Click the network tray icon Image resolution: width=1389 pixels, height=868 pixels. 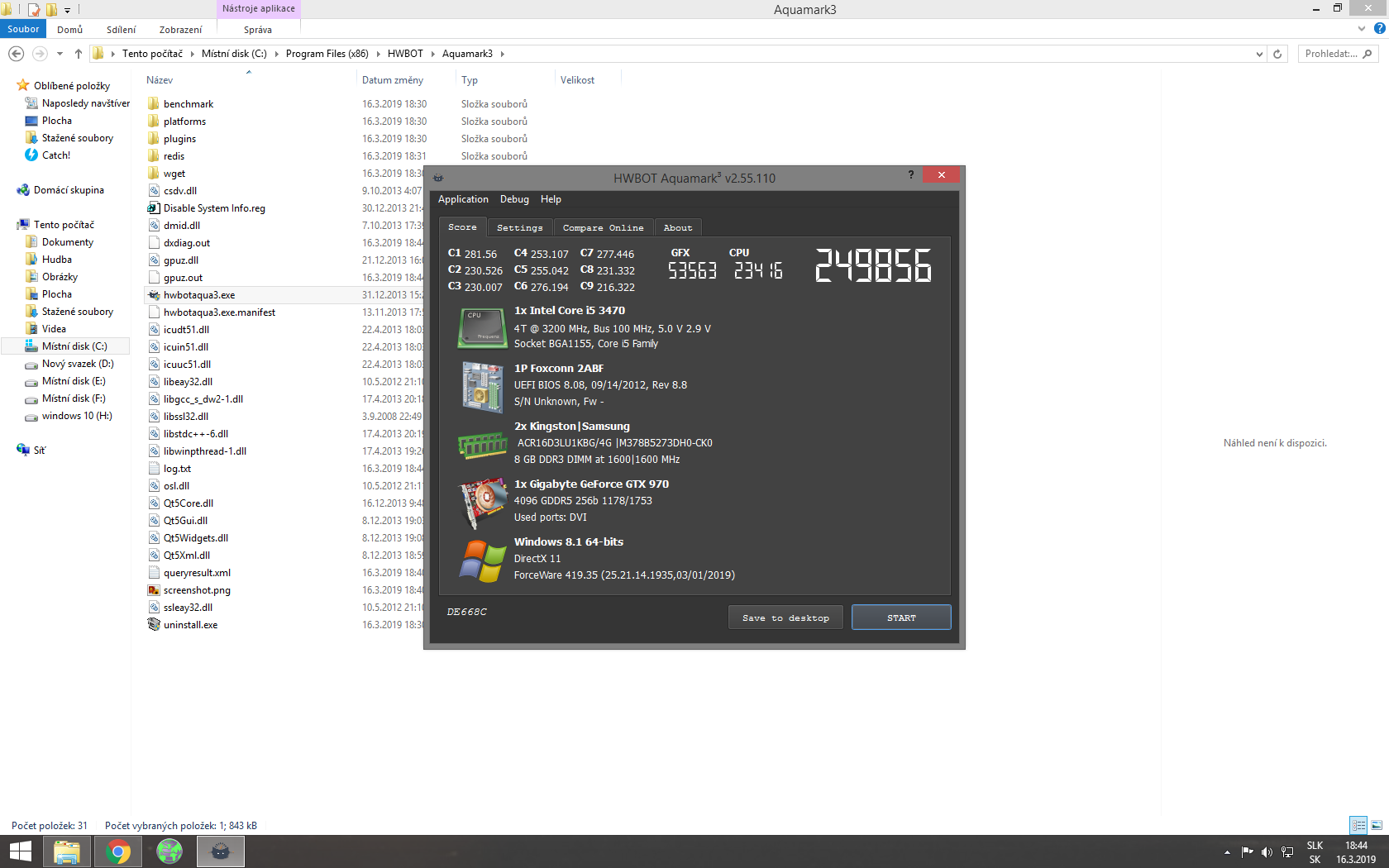click(x=1287, y=852)
